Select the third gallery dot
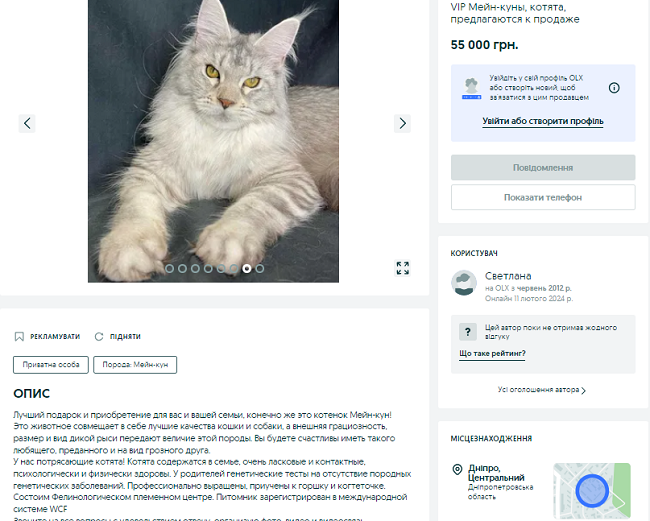650x521 pixels. (x=195, y=269)
